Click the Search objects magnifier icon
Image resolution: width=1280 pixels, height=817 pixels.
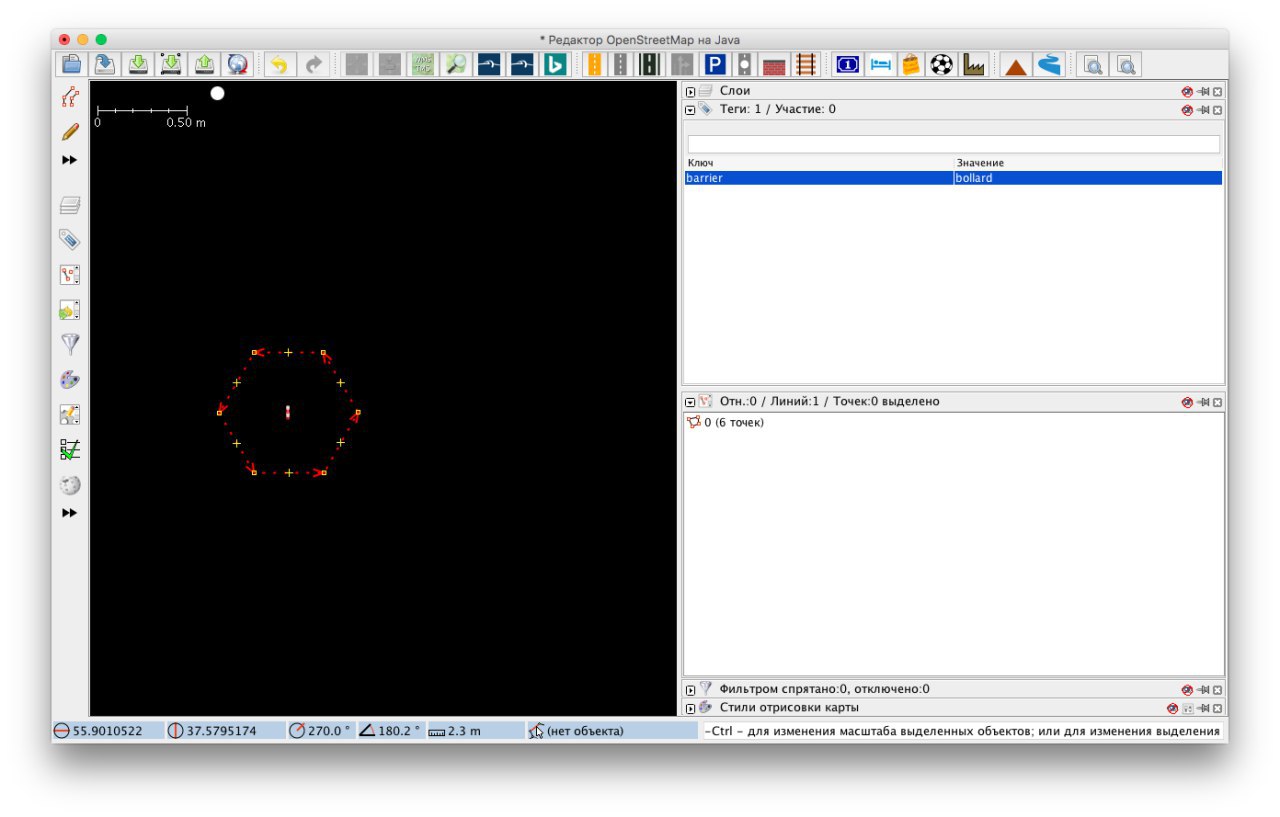point(455,64)
